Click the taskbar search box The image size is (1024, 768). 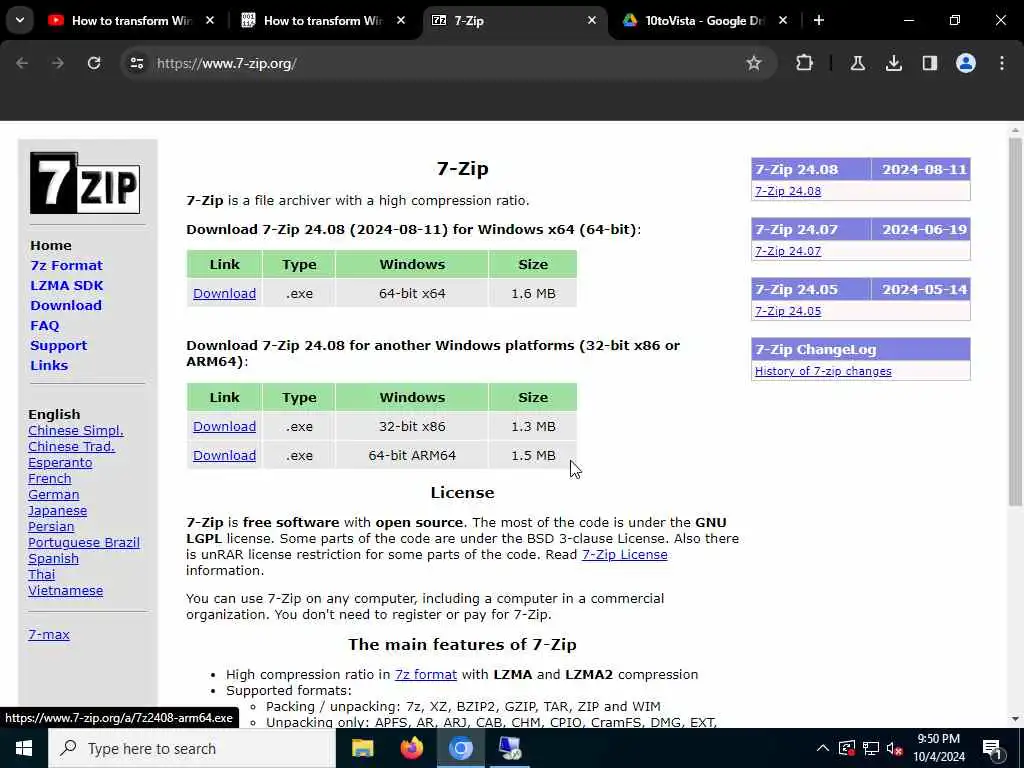192,748
